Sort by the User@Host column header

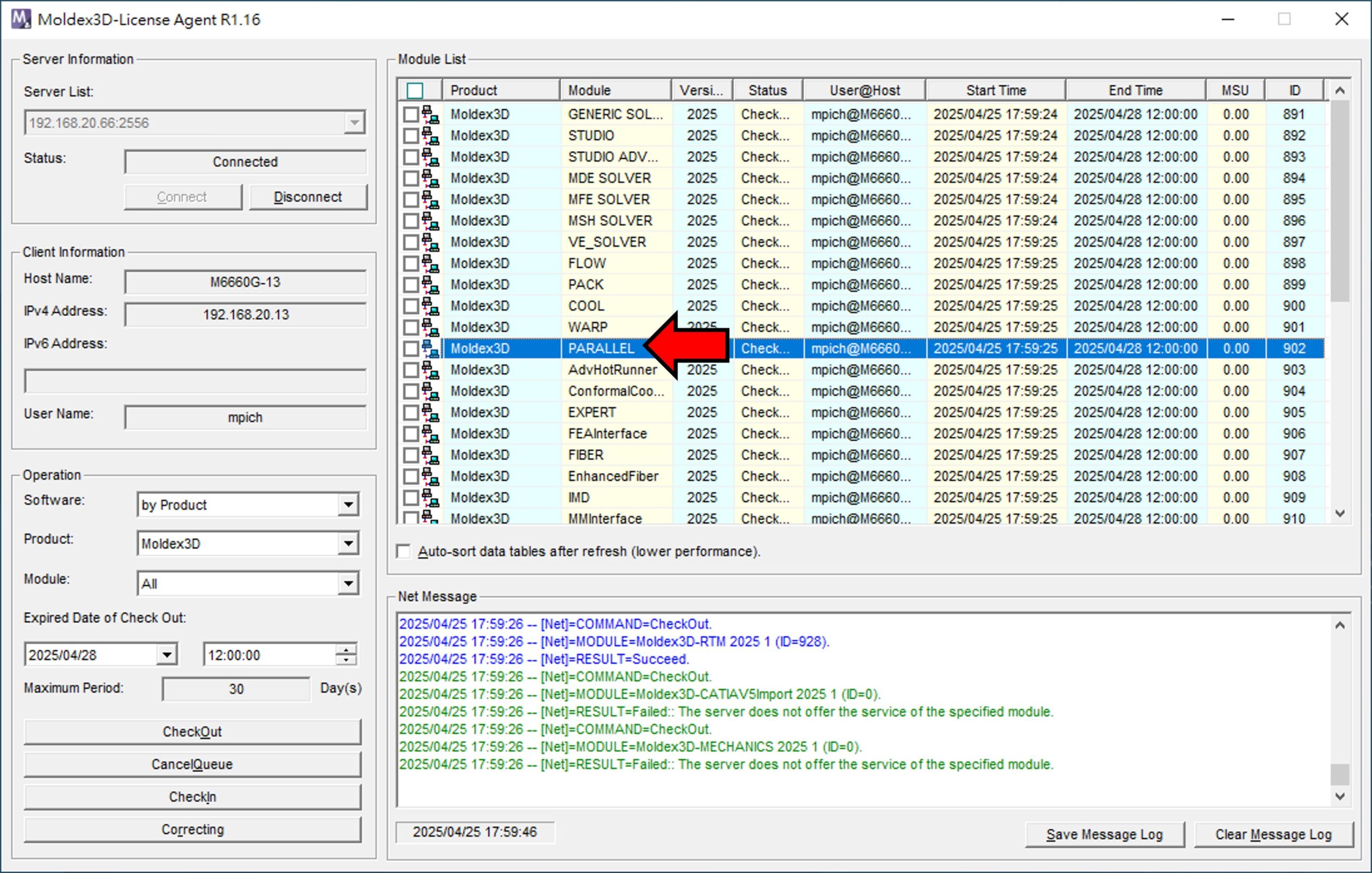[864, 91]
